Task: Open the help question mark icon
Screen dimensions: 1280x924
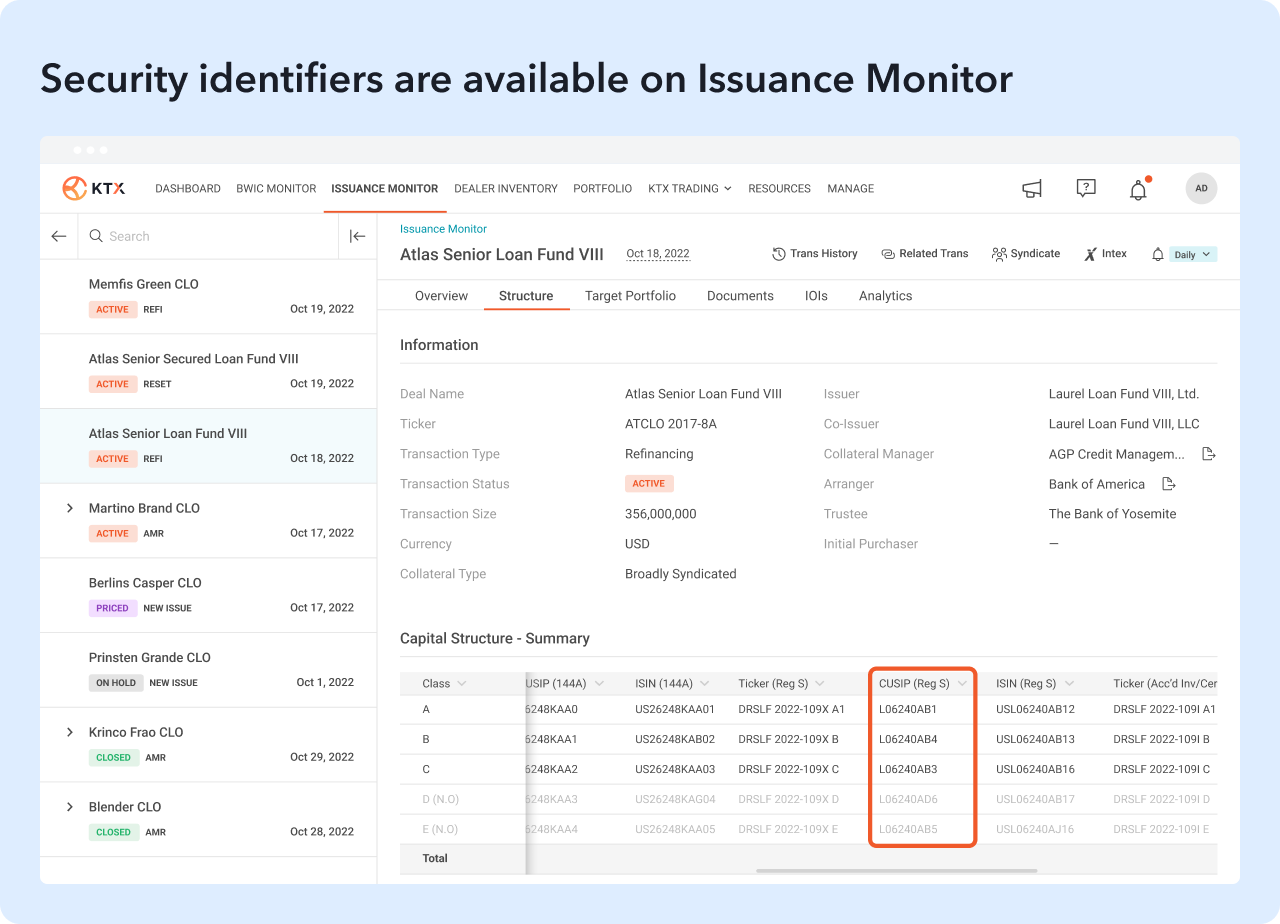Action: coord(1086,188)
